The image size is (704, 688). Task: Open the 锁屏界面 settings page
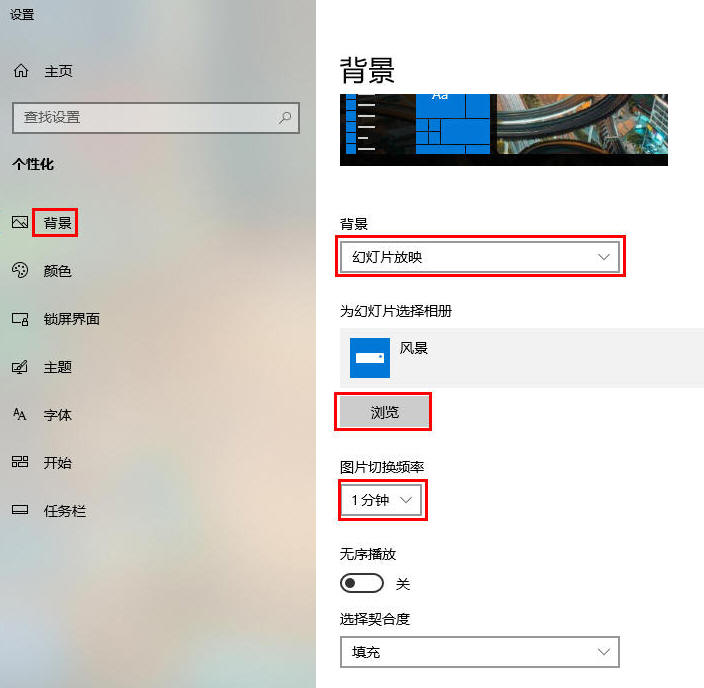click(x=71, y=319)
